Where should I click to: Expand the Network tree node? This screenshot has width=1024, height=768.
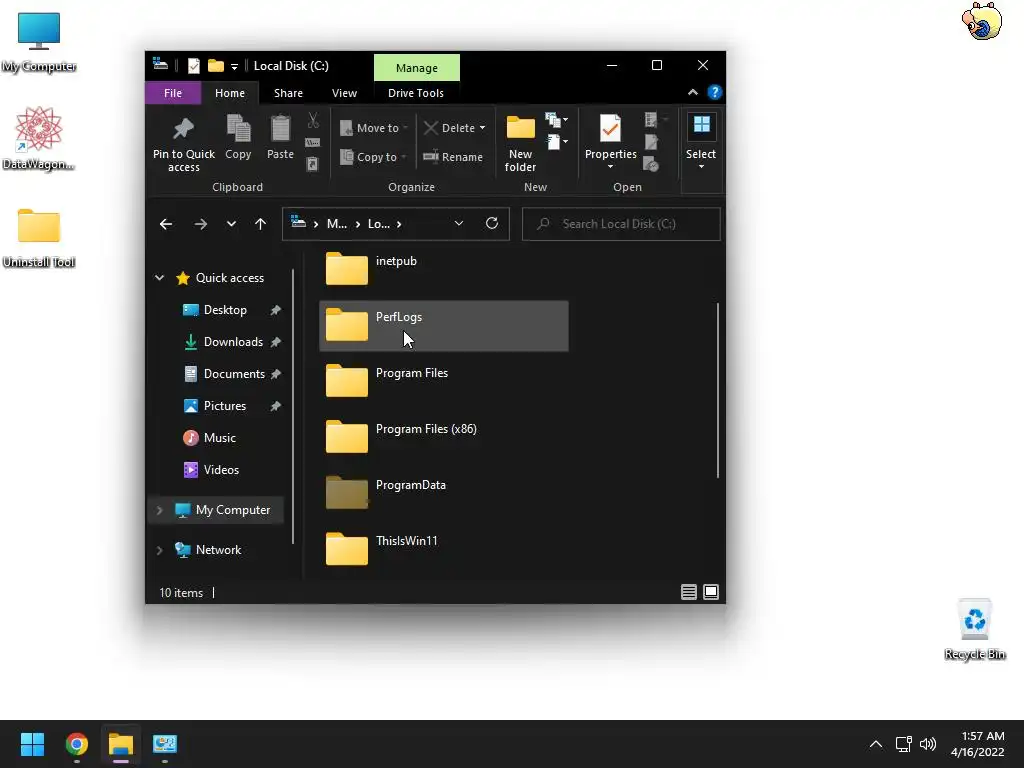pos(159,550)
